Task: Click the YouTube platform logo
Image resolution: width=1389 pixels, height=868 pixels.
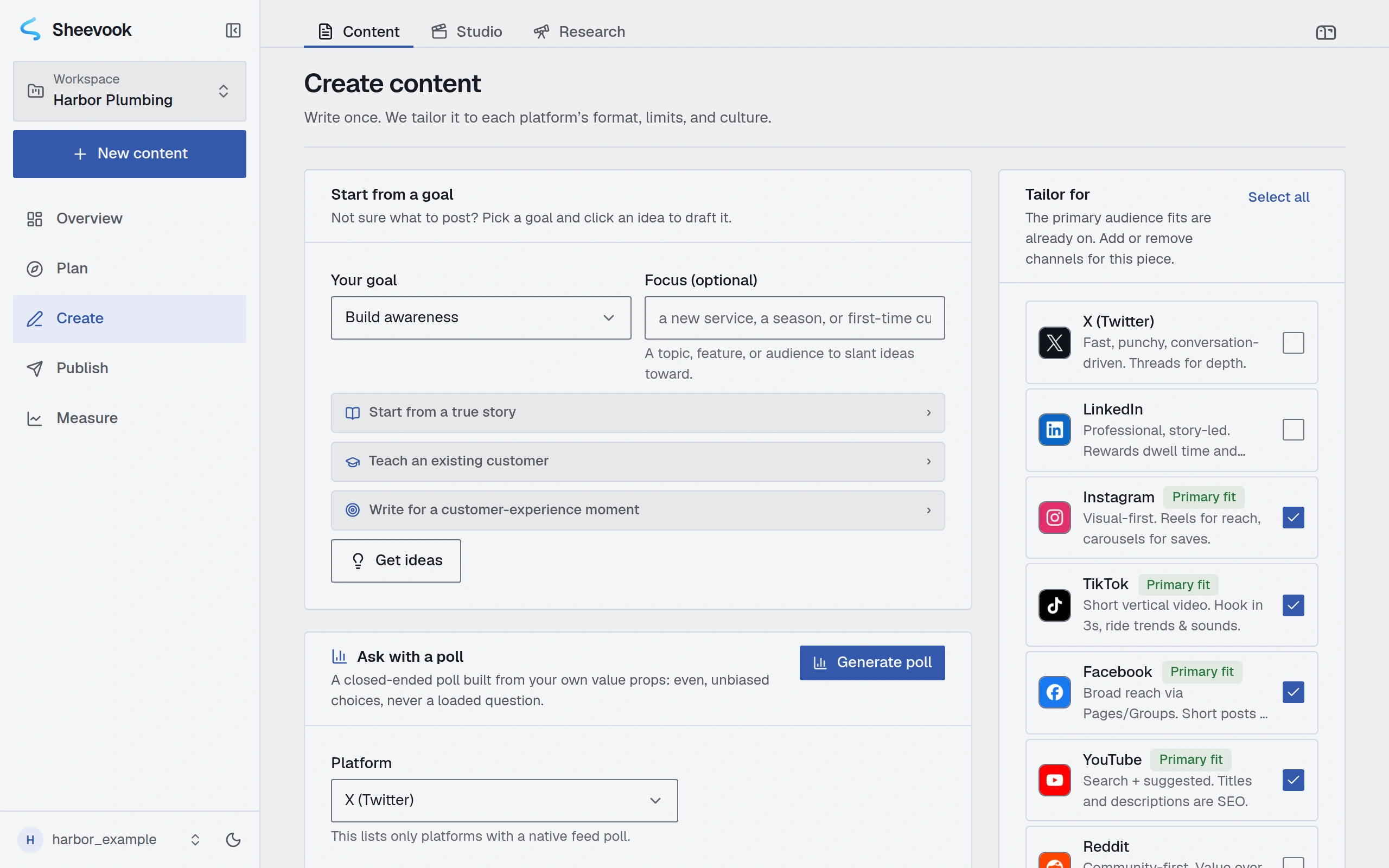Action: (1054, 780)
